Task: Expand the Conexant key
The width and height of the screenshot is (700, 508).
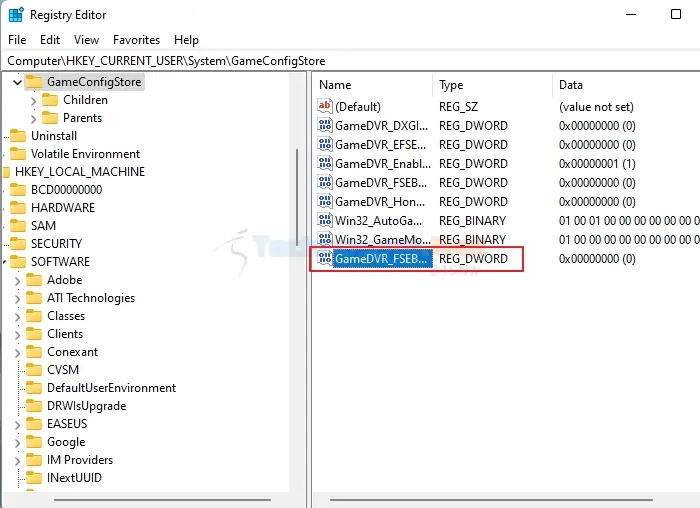Action: [17, 352]
